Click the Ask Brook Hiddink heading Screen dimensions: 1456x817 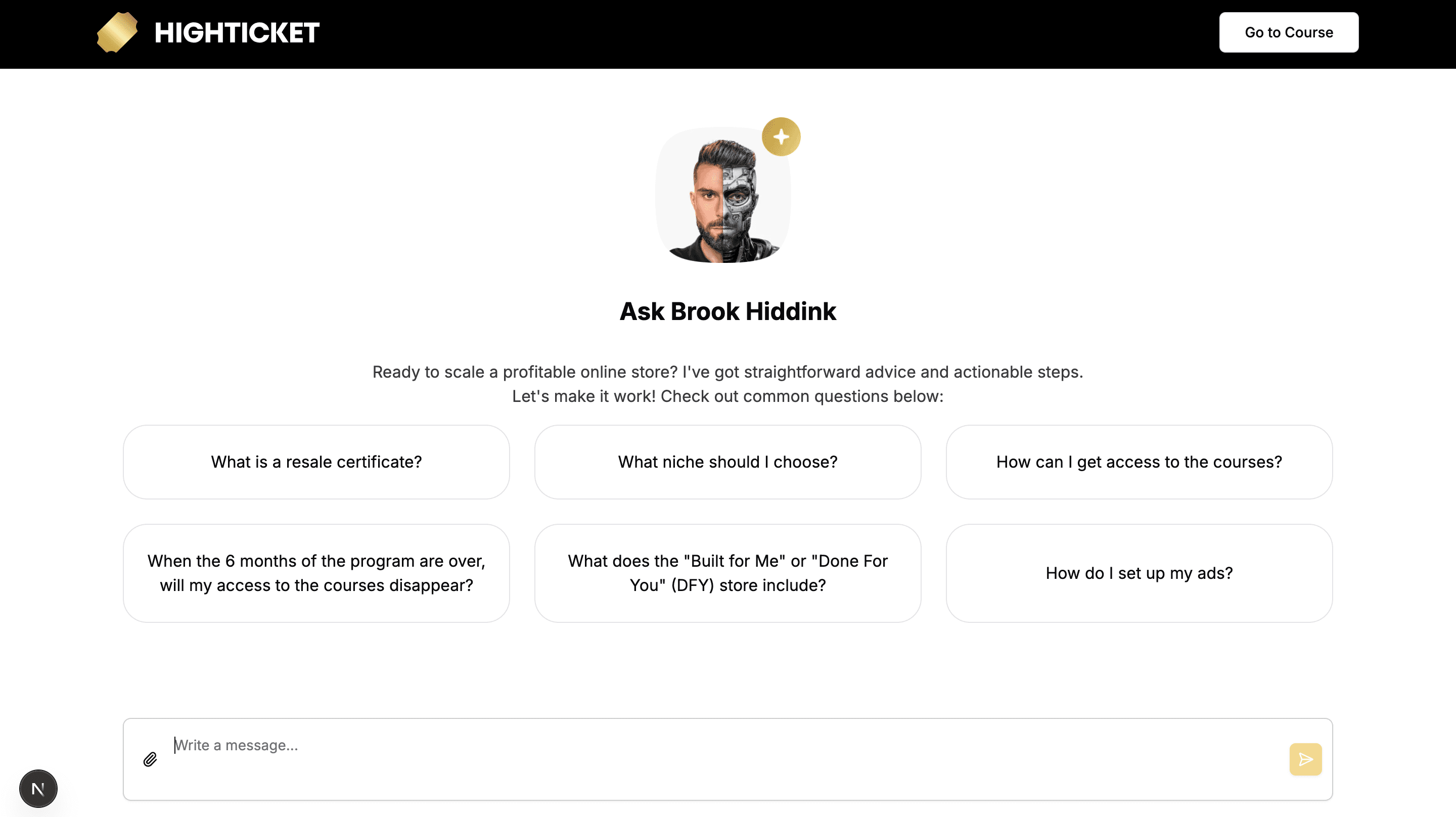[x=727, y=311]
